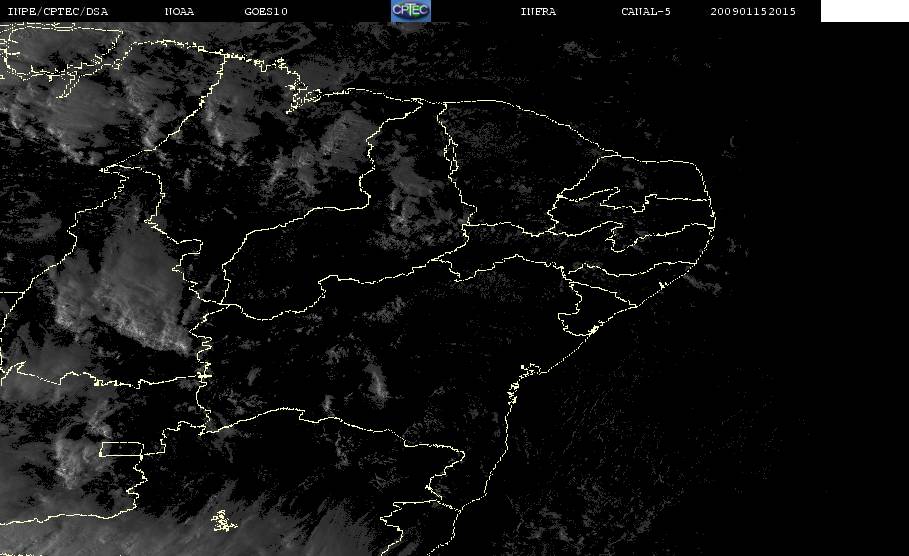
Task: Select the CANAL-5 channel label
Action: 646,12
